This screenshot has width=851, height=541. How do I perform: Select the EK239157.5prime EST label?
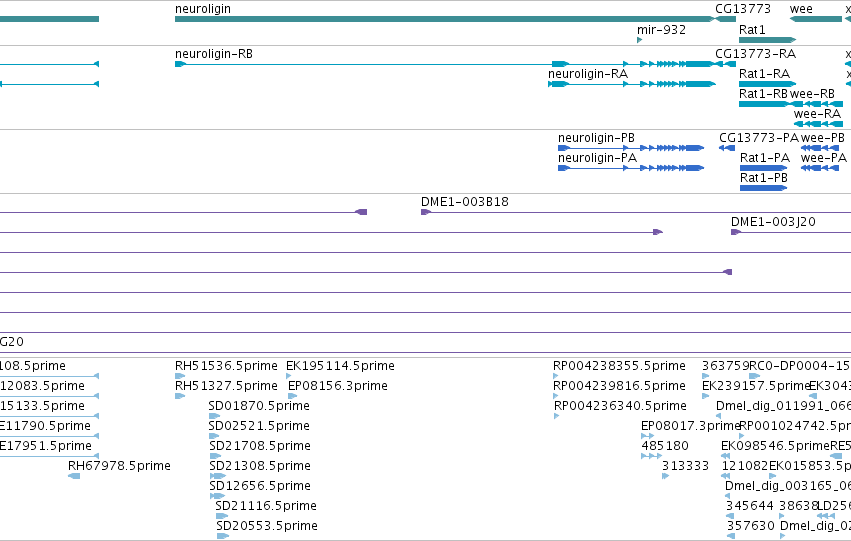point(756,386)
